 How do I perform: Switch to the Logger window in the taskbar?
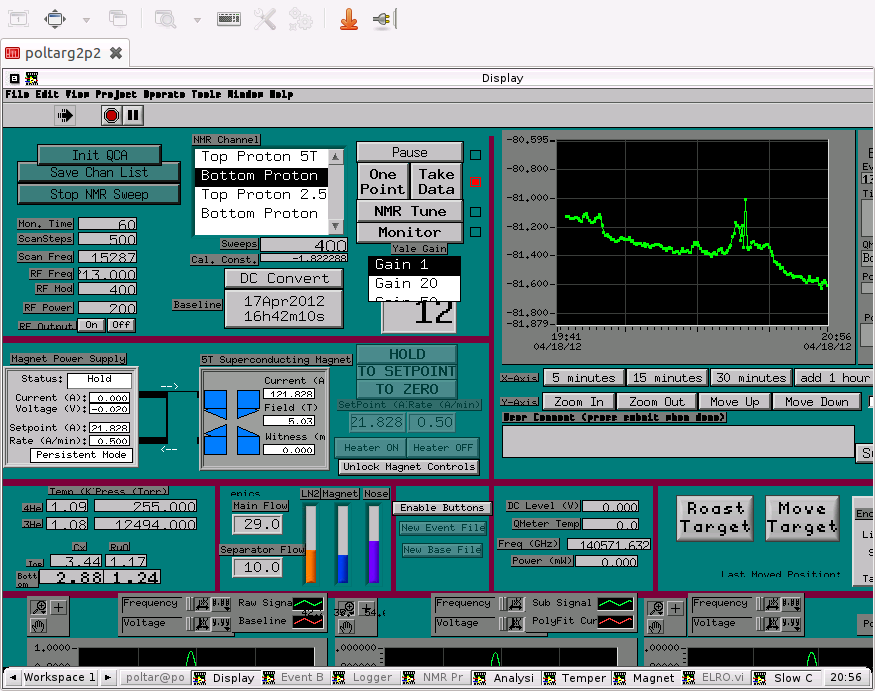coord(366,678)
